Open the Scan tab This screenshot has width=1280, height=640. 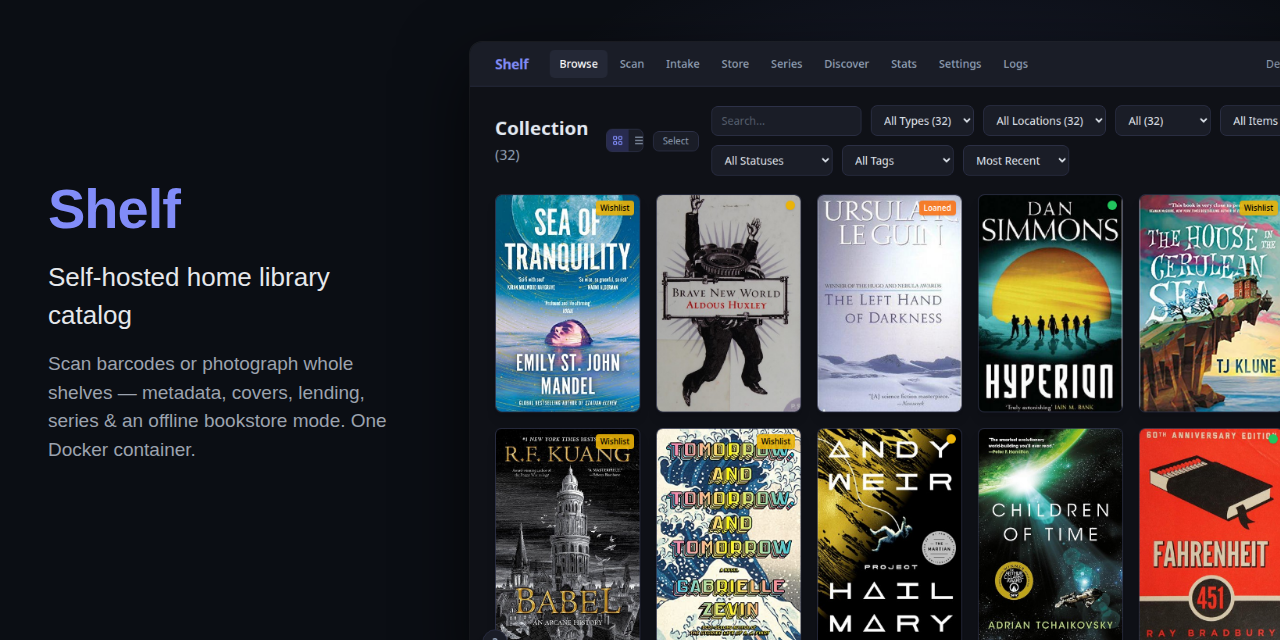point(632,64)
